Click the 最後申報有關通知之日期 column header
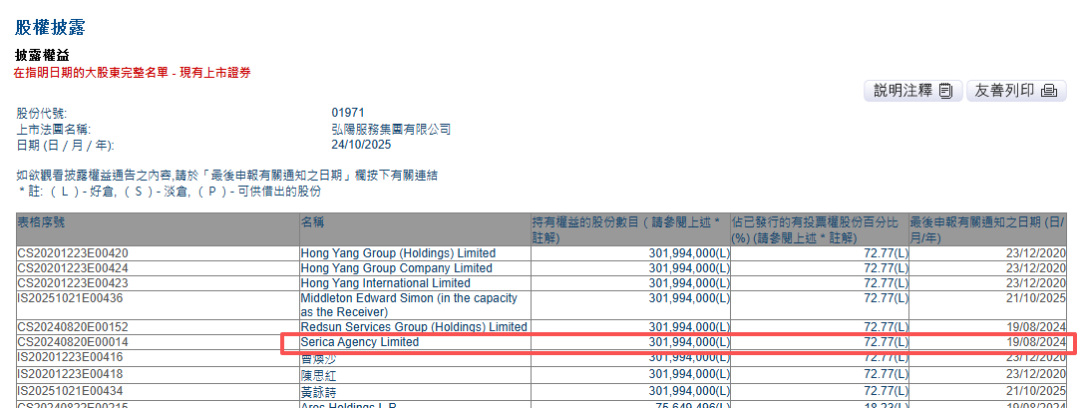The image size is (1080, 408). click(x=988, y=230)
